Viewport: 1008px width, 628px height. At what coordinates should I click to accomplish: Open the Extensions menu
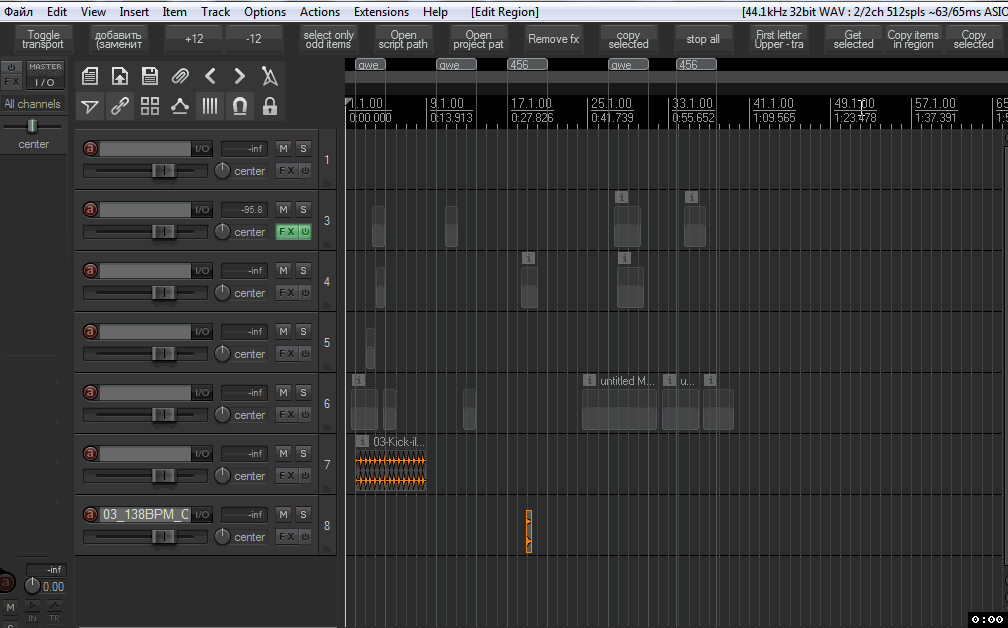coord(381,12)
